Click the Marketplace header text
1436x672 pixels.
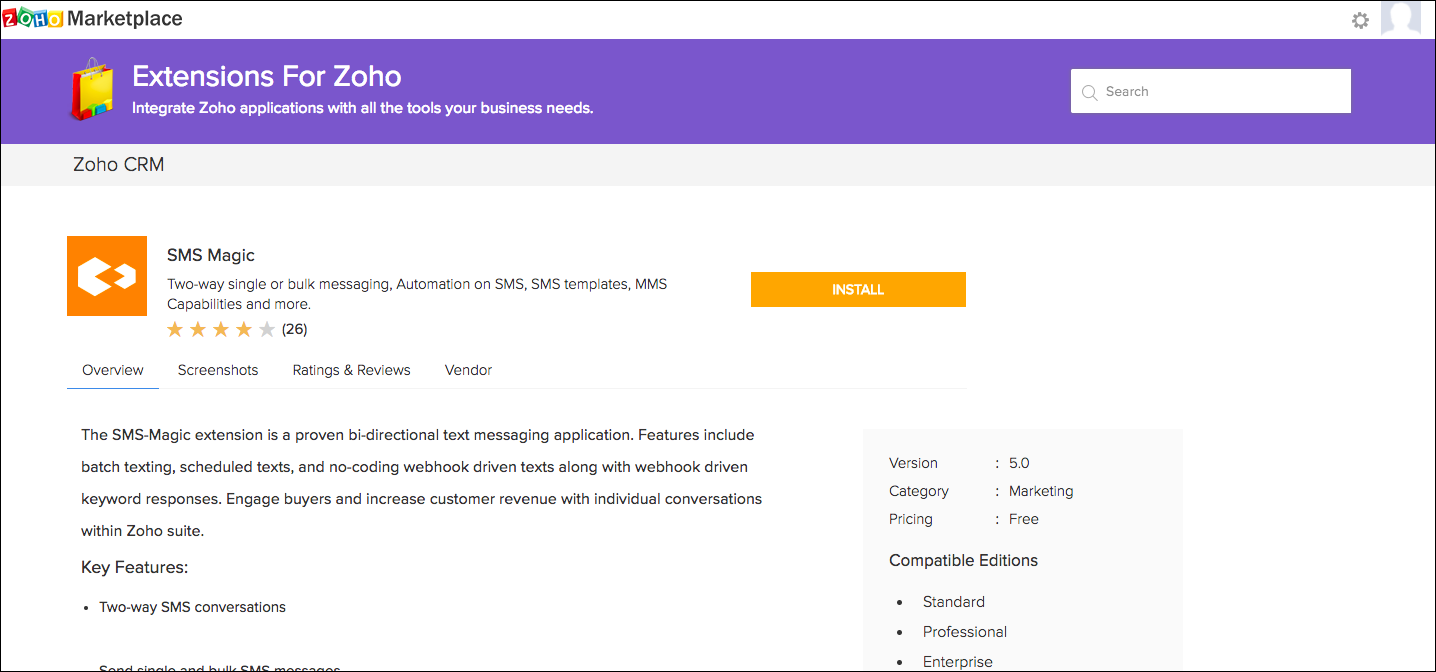click(x=125, y=19)
